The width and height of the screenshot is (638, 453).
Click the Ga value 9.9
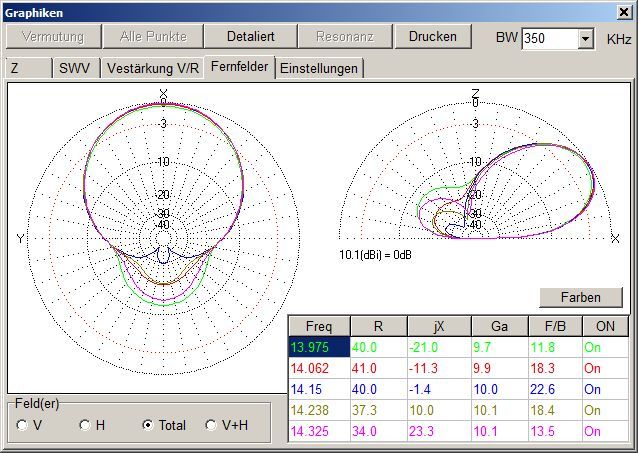point(500,368)
